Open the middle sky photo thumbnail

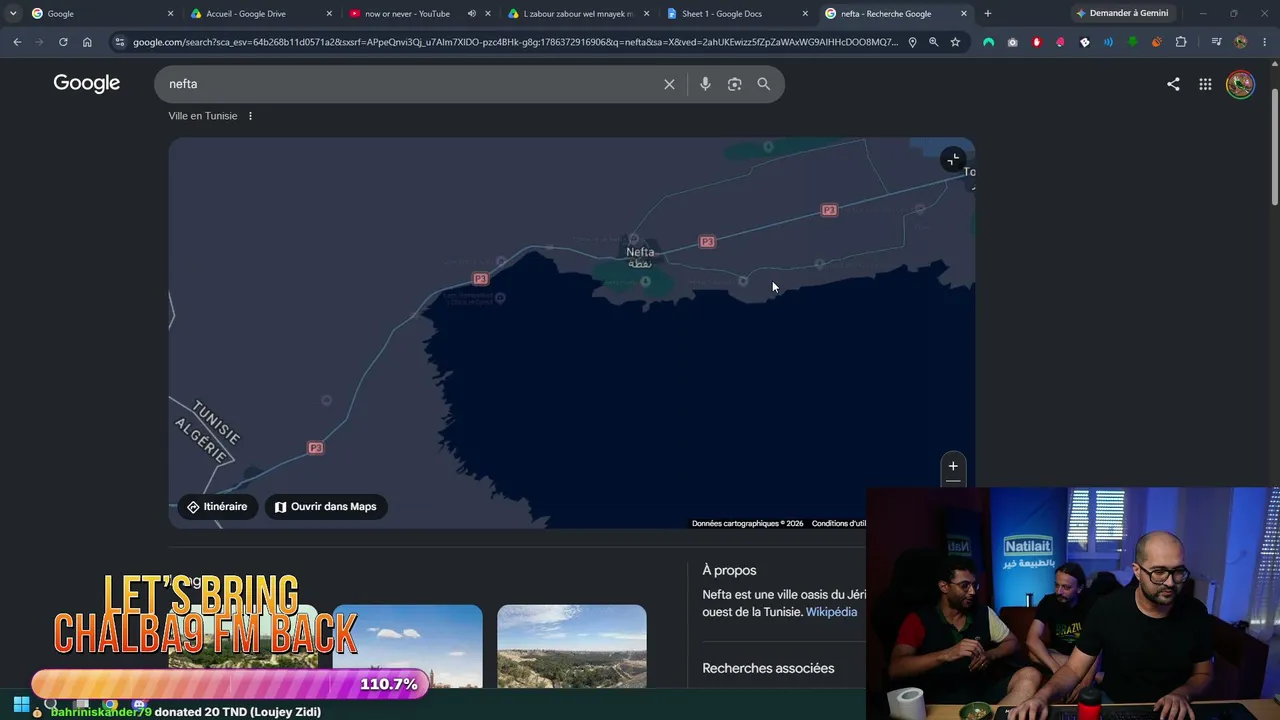point(407,646)
